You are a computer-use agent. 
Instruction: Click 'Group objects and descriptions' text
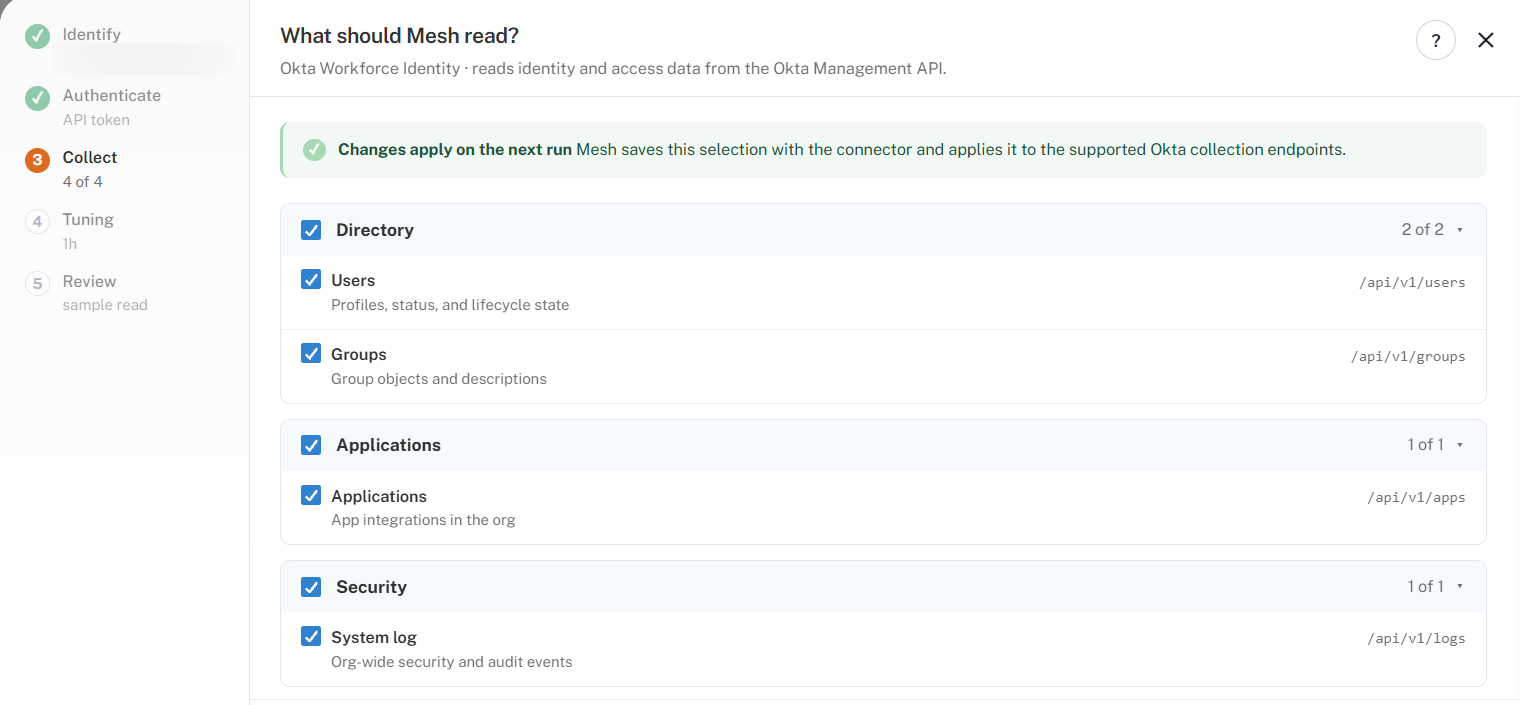tap(439, 379)
